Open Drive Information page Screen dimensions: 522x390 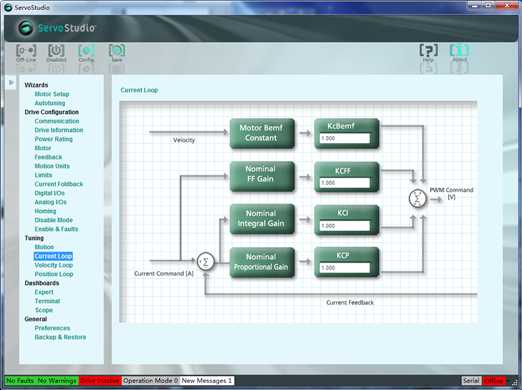tap(59, 130)
